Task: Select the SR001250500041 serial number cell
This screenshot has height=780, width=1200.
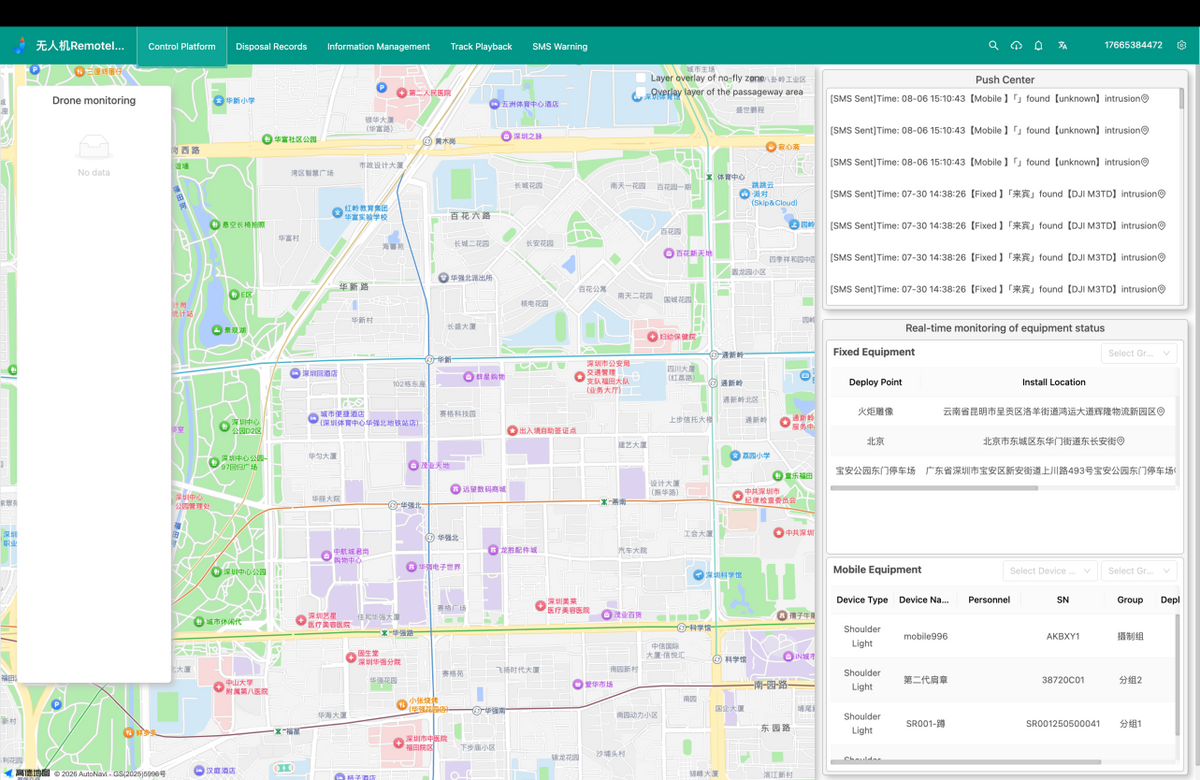Action: click(1062, 723)
